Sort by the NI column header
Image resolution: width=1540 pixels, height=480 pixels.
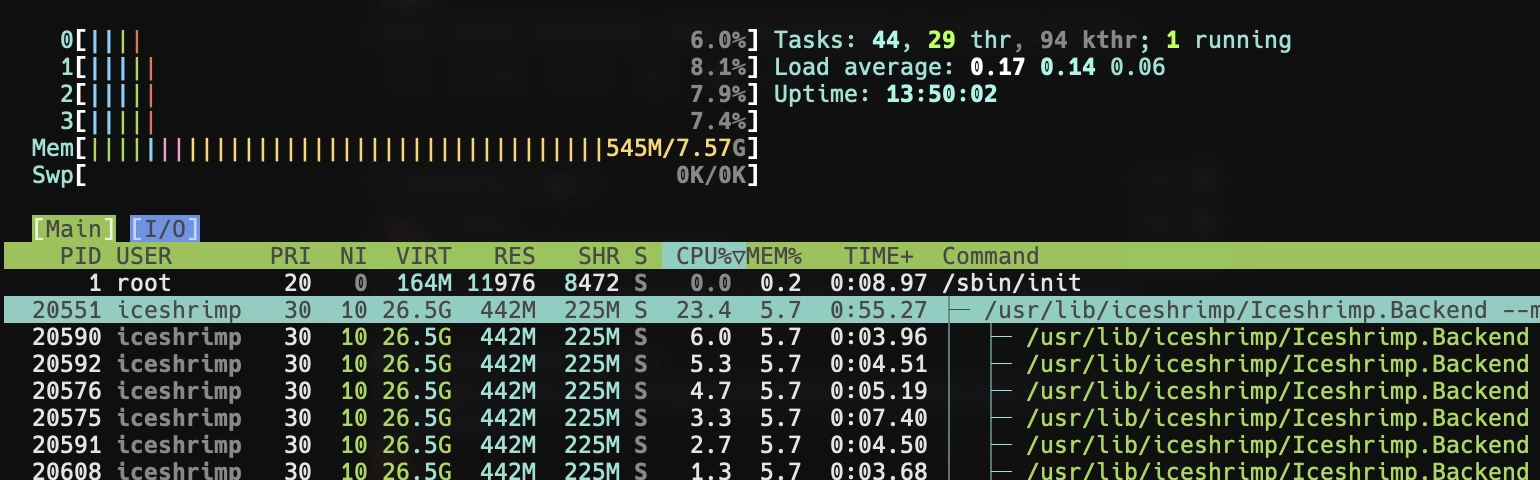[353, 256]
